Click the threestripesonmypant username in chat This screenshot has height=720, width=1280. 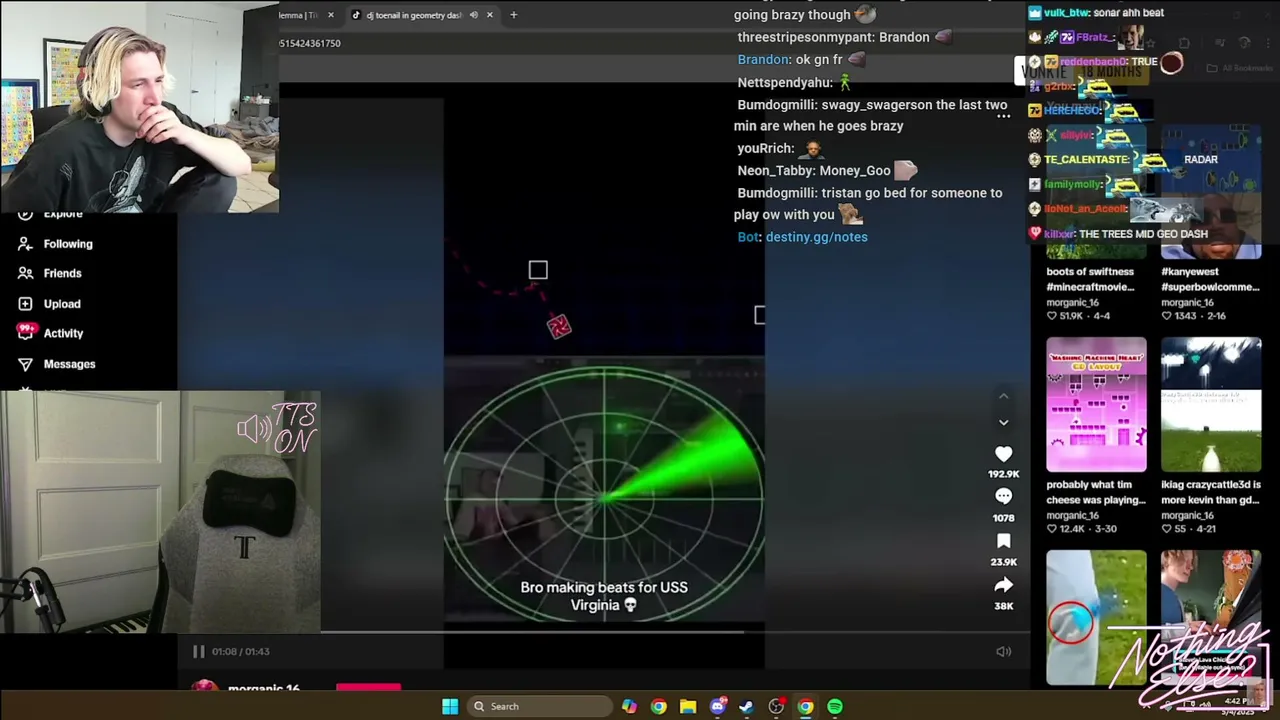click(803, 37)
